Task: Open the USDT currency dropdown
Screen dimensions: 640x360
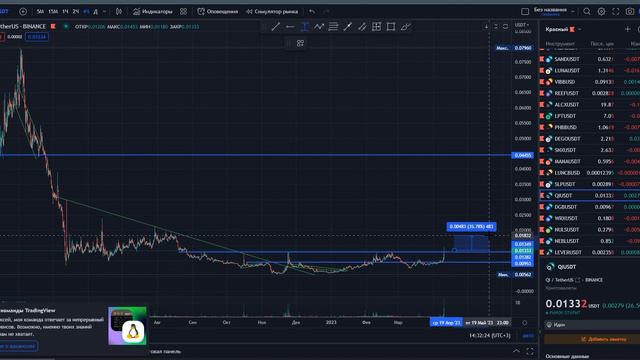Action: pos(522,25)
